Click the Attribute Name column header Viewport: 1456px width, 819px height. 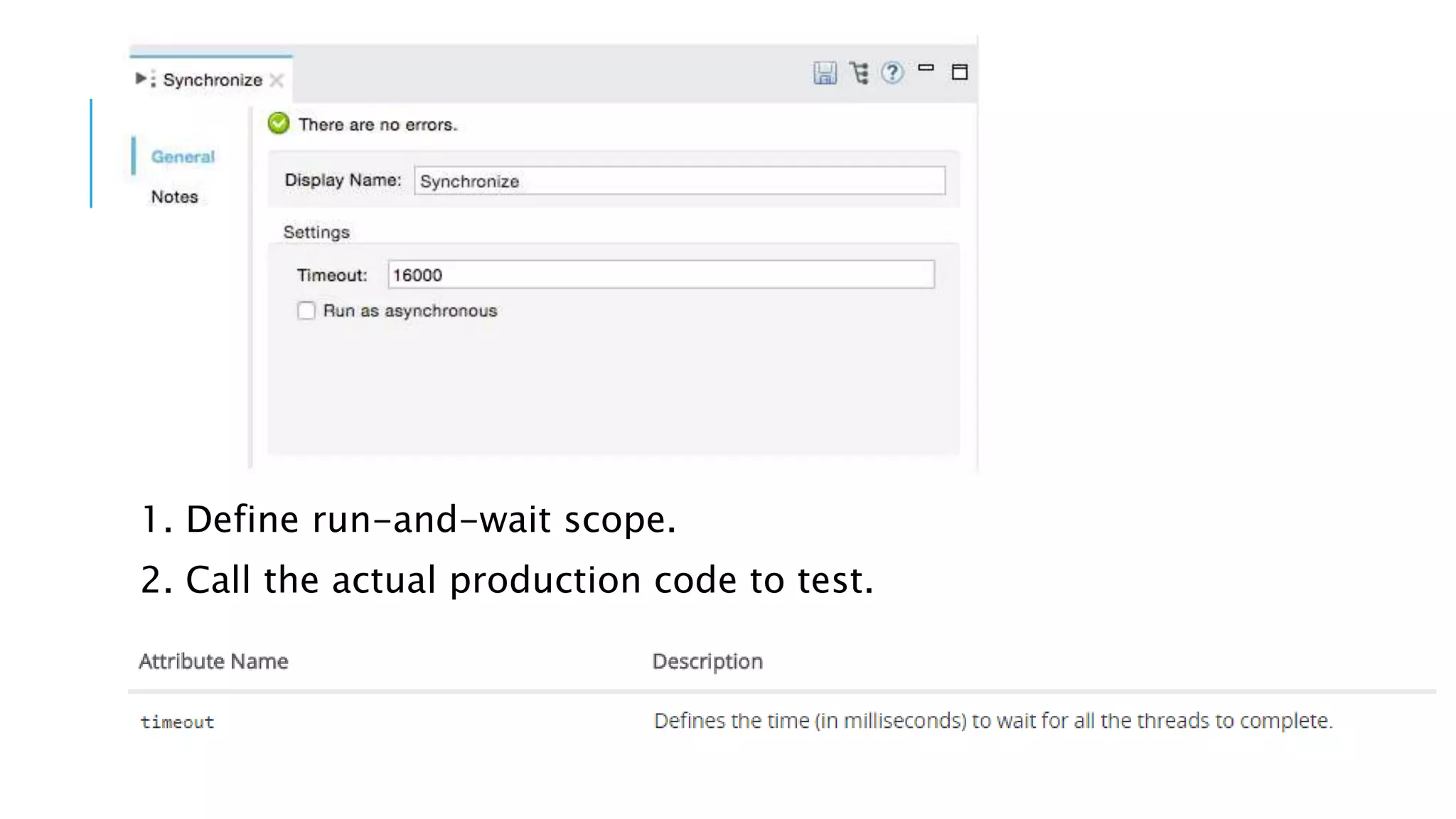click(x=213, y=661)
